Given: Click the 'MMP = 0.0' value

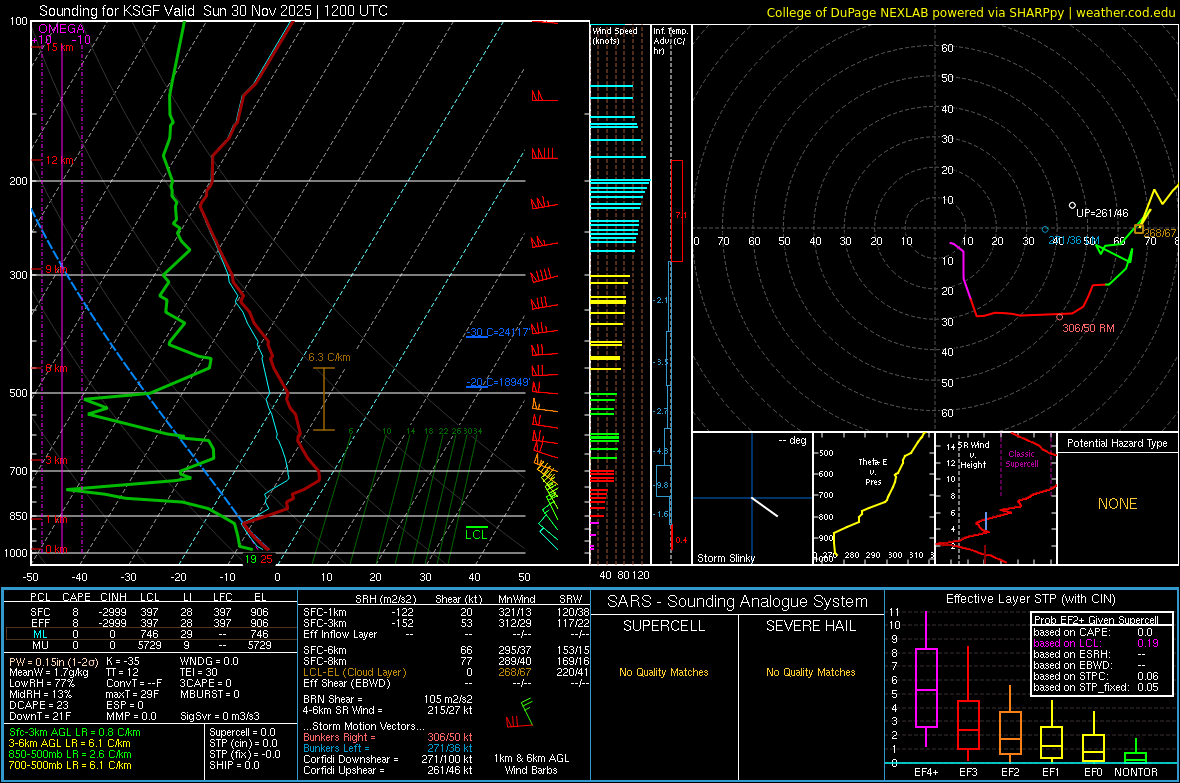Looking at the screenshot, I should click(x=131, y=716).
